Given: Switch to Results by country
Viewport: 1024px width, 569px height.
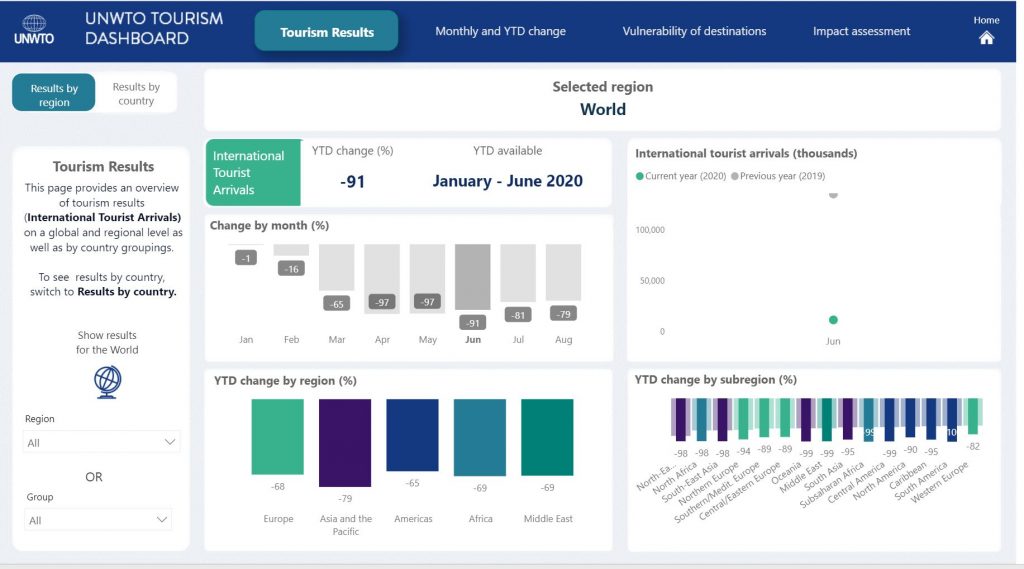Looking at the screenshot, I should pyautogui.click(x=136, y=93).
